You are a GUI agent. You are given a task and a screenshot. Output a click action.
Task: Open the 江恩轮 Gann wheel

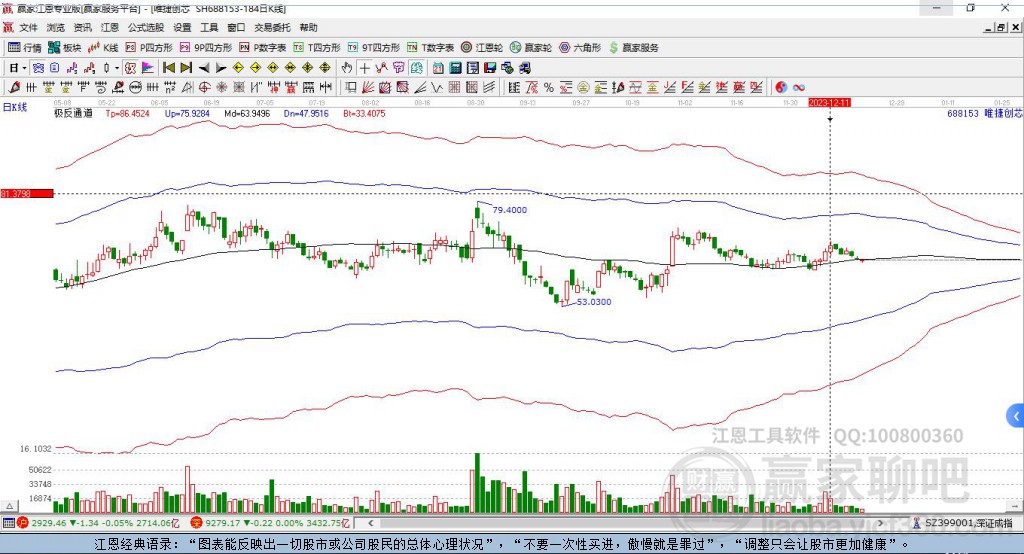point(482,48)
